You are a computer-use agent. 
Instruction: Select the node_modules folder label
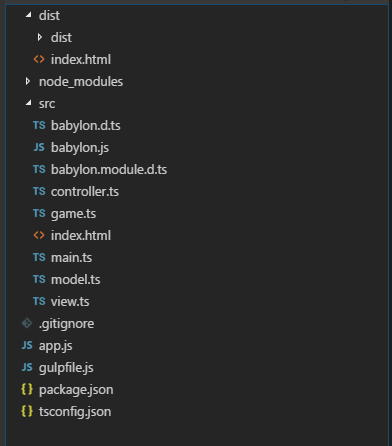[81, 82]
